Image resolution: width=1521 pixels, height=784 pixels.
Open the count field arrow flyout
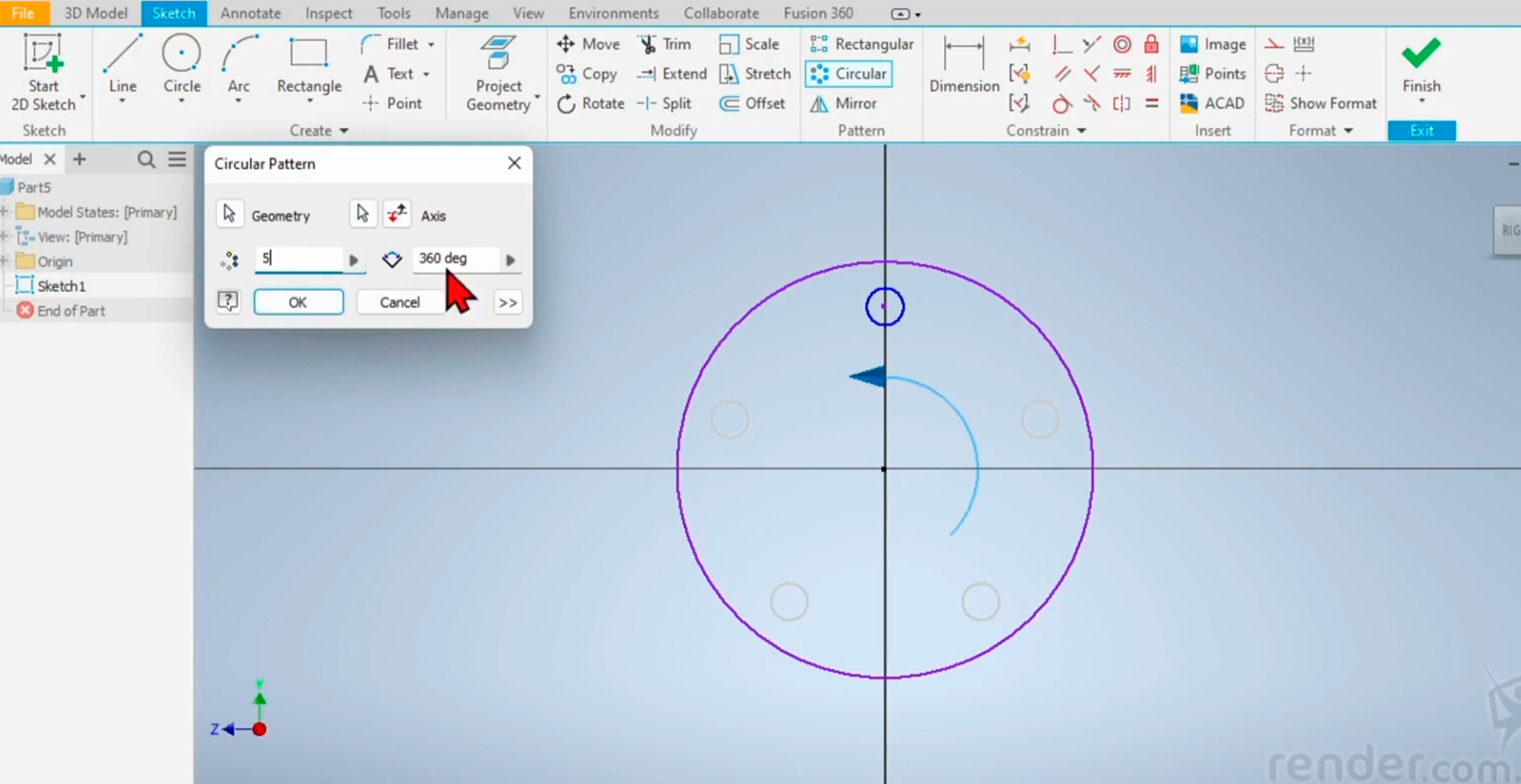point(354,259)
